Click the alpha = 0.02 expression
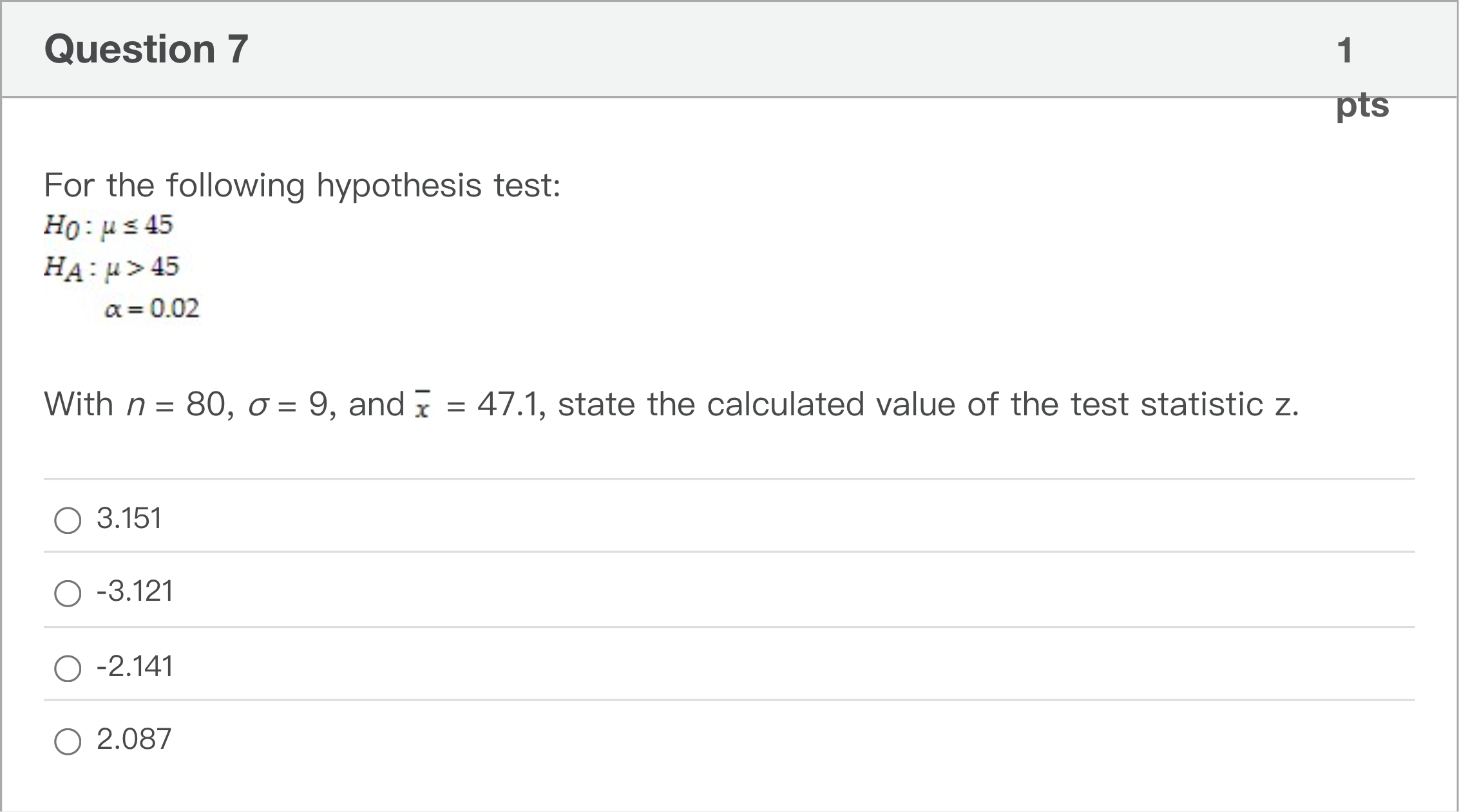1459x812 pixels. (x=152, y=308)
